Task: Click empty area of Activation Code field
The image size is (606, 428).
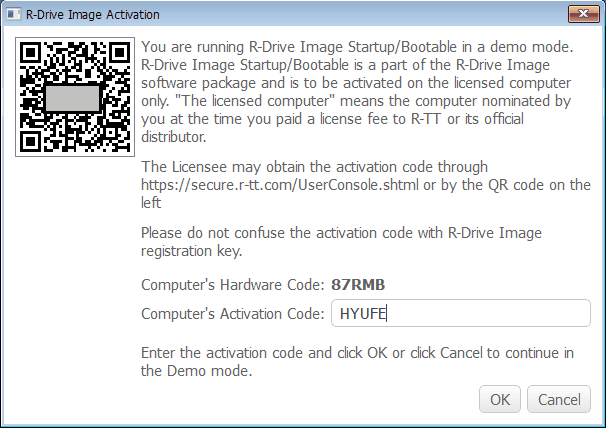Action: point(487,313)
